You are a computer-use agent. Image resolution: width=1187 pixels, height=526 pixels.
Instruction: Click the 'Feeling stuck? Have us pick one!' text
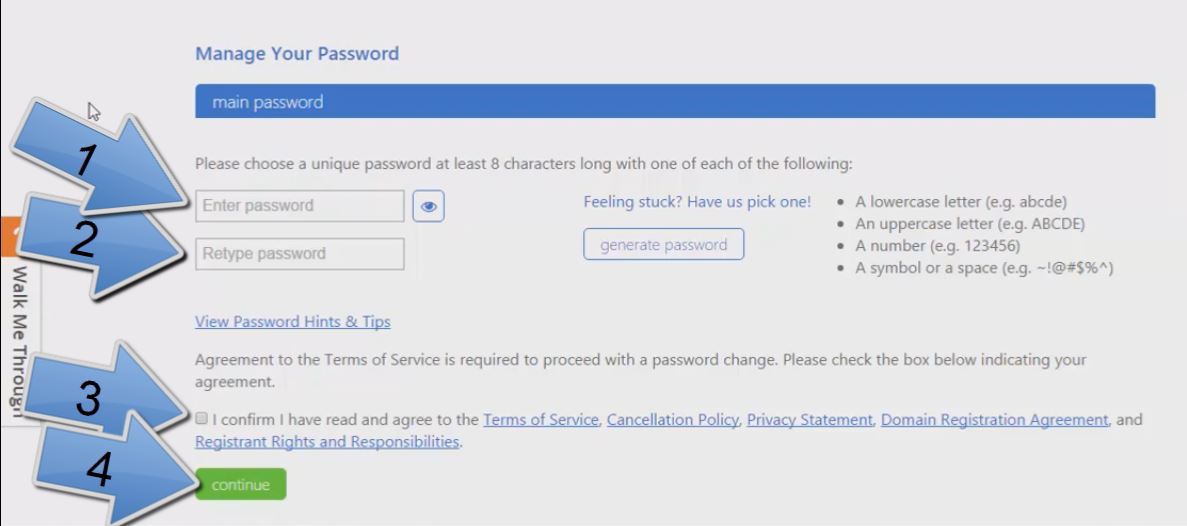697,202
